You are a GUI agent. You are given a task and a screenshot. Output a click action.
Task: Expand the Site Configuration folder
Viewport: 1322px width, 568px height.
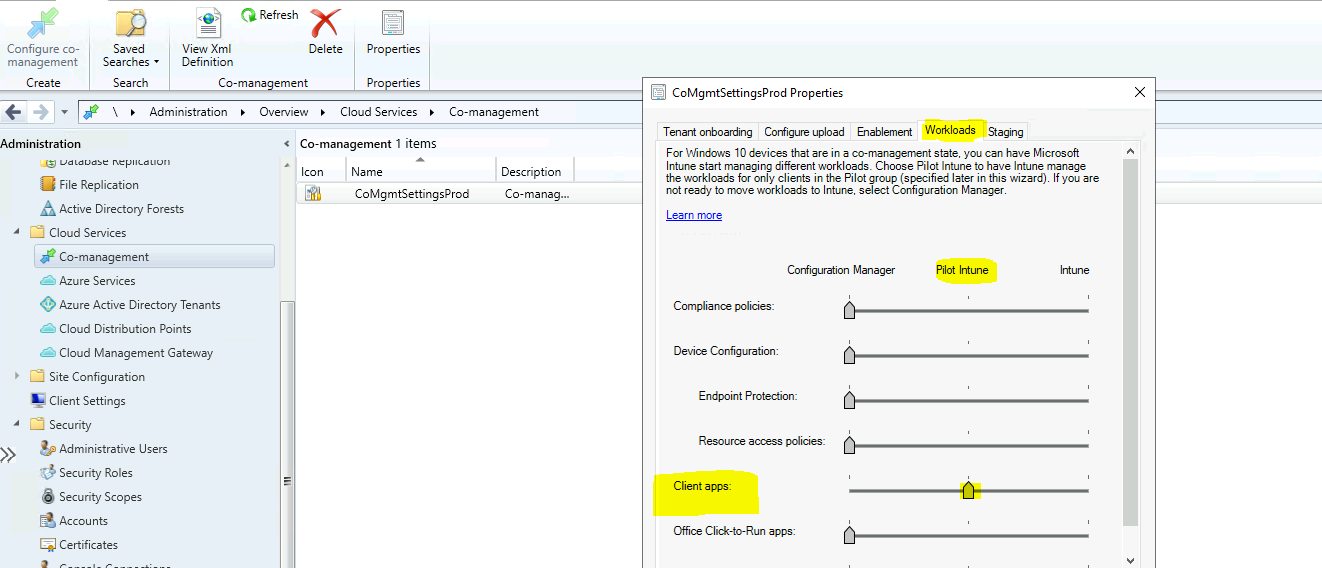click(16, 376)
